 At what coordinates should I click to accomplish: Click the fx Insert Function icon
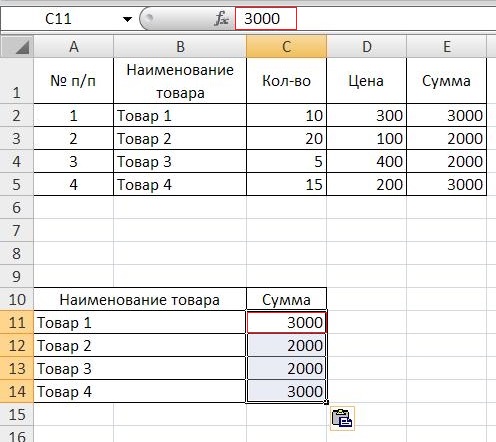click(221, 19)
